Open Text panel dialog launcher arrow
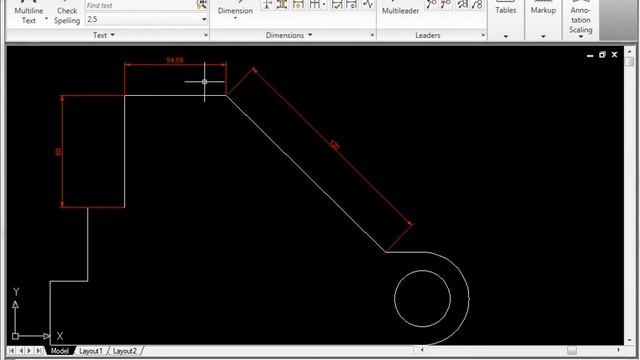The height and width of the screenshot is (360, 640). (206, 36)
